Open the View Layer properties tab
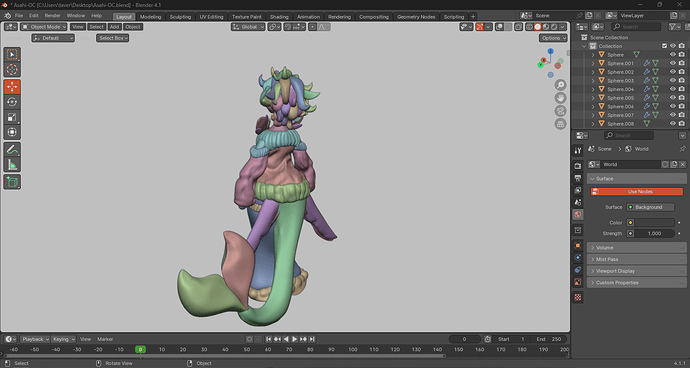The width and height of the screenshot is (690, 368). (578, 190)
